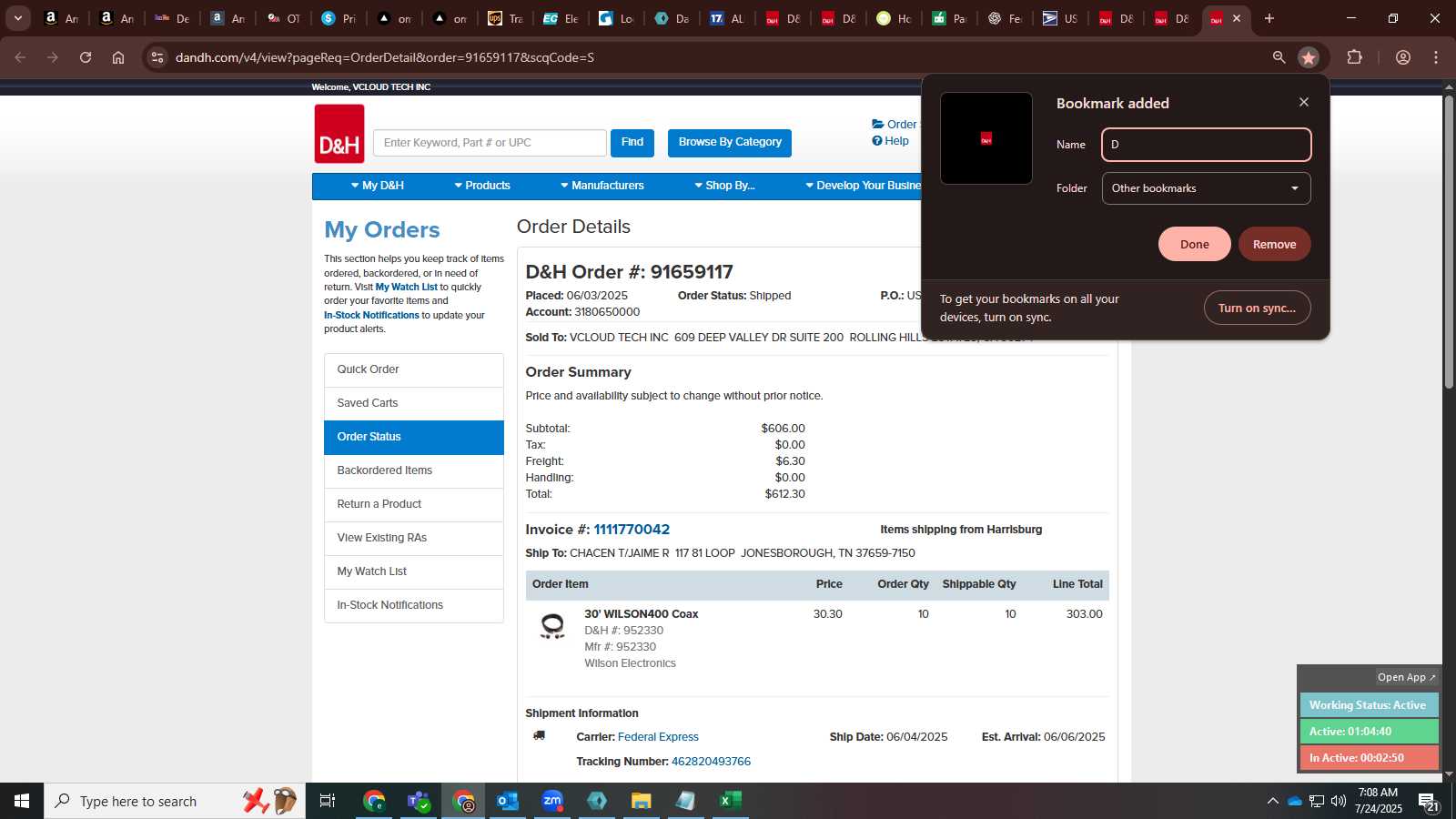1456x819 pixels.
Task: Click the volume speaker tray icon
Action: coord(1339,801)
